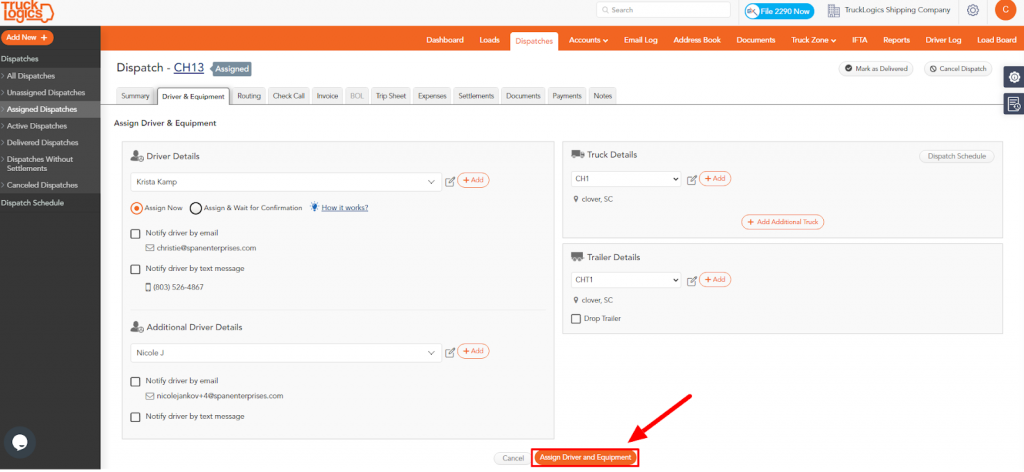Image resolution: width=1024 pixels, height=472 pixels.
Task: Open the chat support bubble
Action: 20,442
